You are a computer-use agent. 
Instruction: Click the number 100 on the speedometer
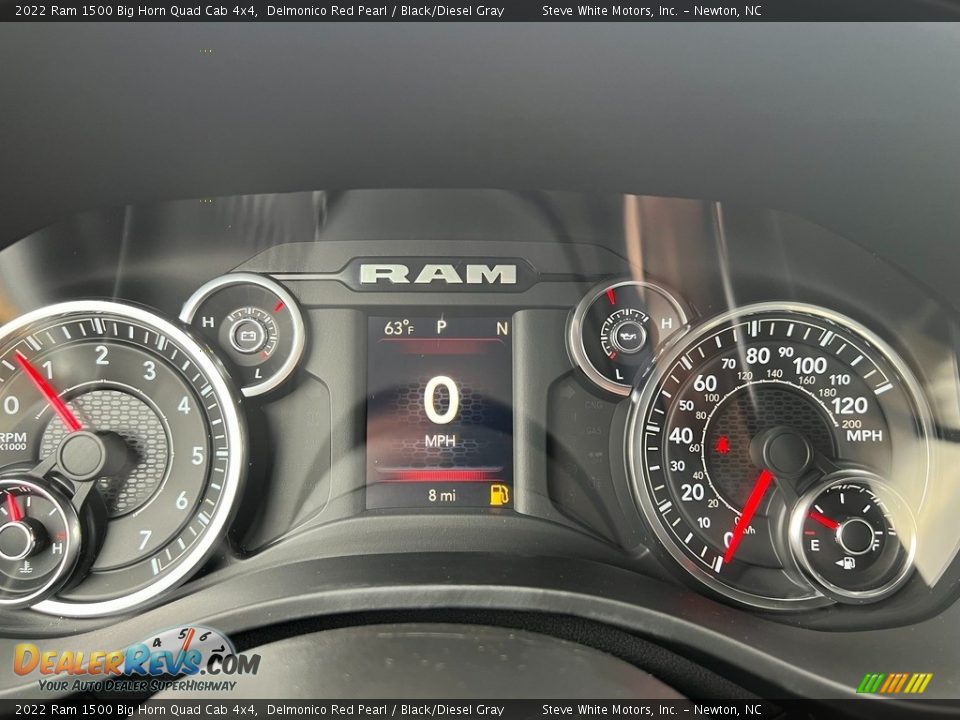(810, 366)
